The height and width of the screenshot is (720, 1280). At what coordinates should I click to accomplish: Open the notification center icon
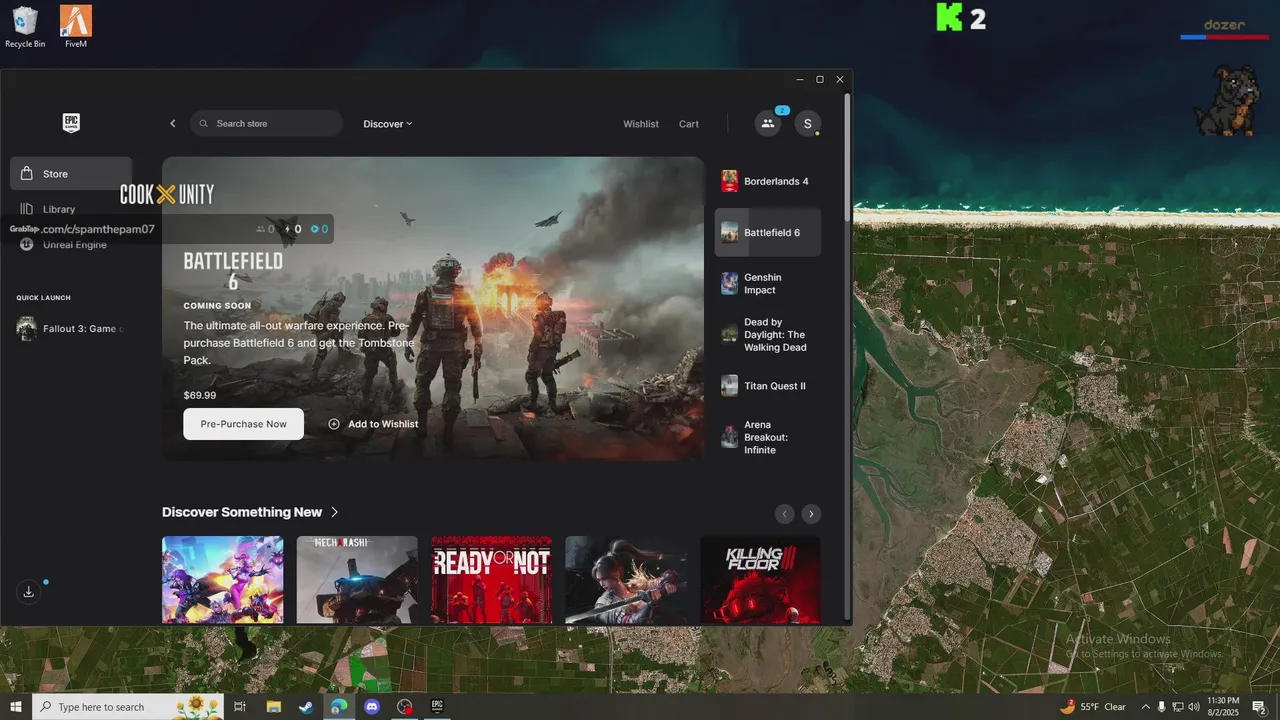click(1259, 707)
